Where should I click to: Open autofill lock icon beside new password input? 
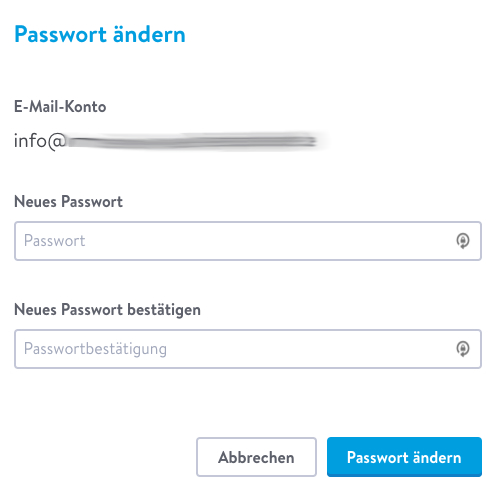pos(463,241)
